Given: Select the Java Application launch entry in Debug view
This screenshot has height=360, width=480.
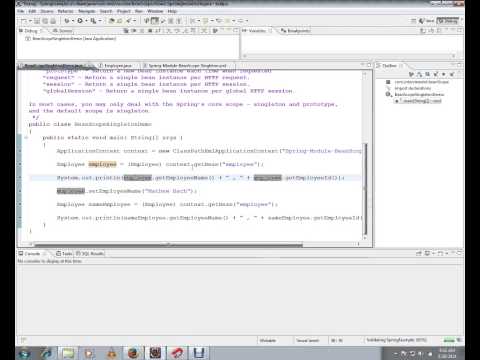Looking at the screenshot, I should coord(71,39).
